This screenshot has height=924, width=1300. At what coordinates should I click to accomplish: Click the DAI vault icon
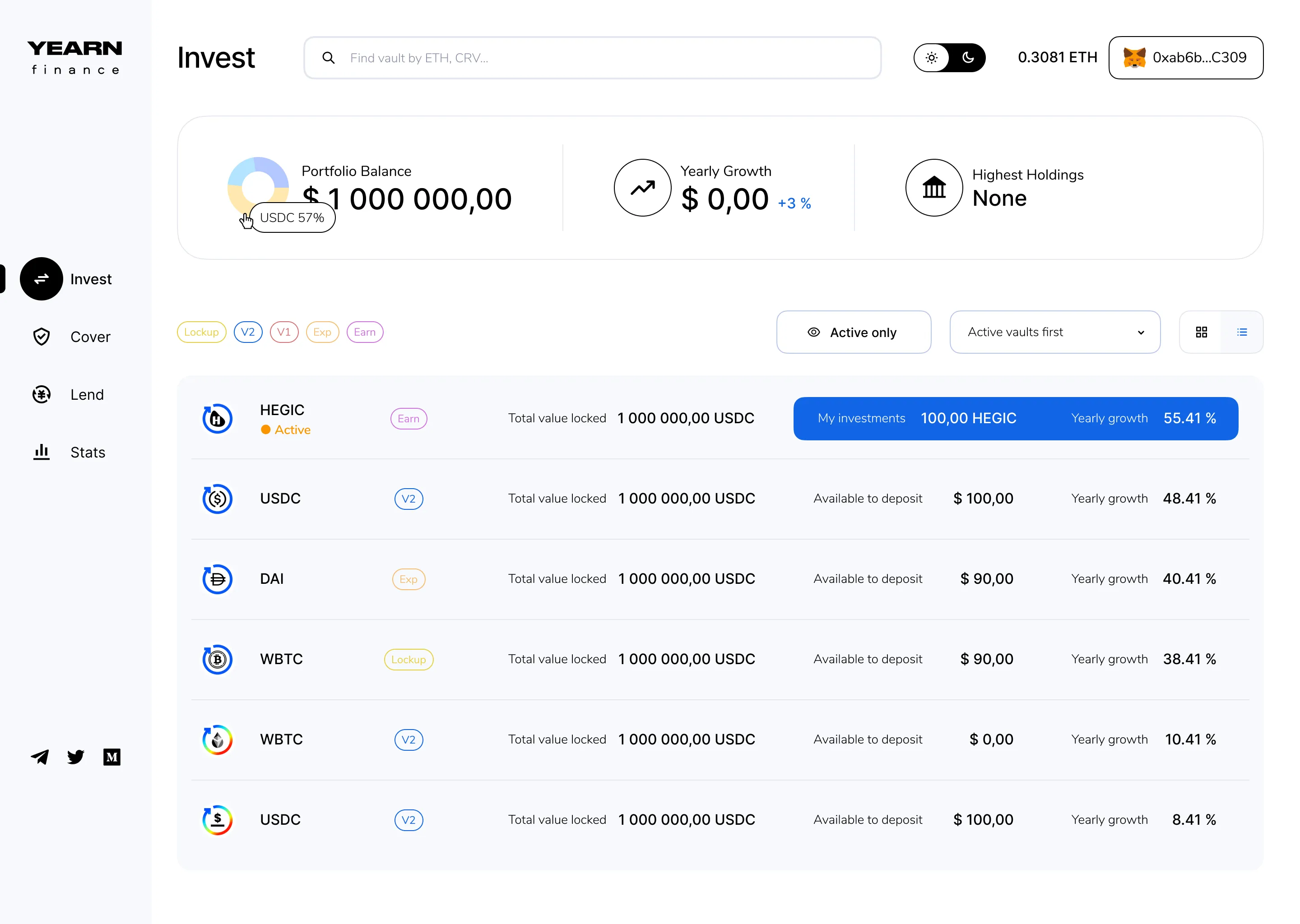pos(218,579)
